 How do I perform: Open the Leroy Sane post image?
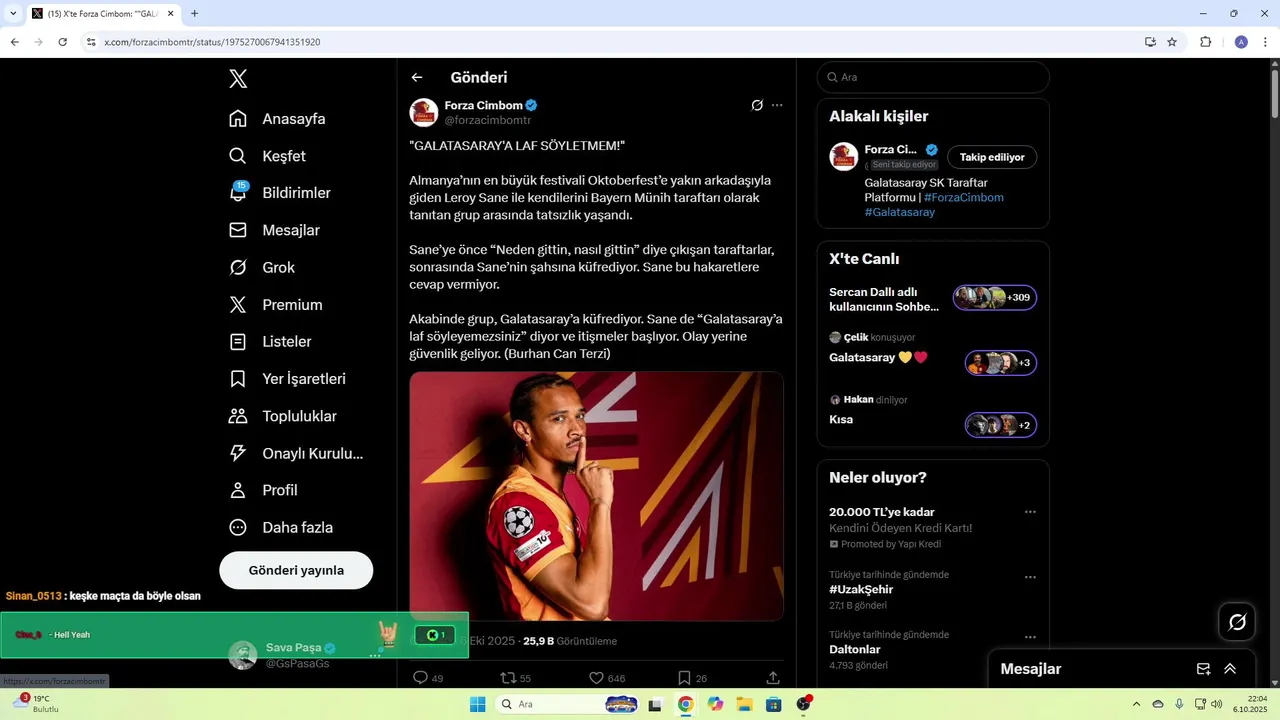coord(596,496)
